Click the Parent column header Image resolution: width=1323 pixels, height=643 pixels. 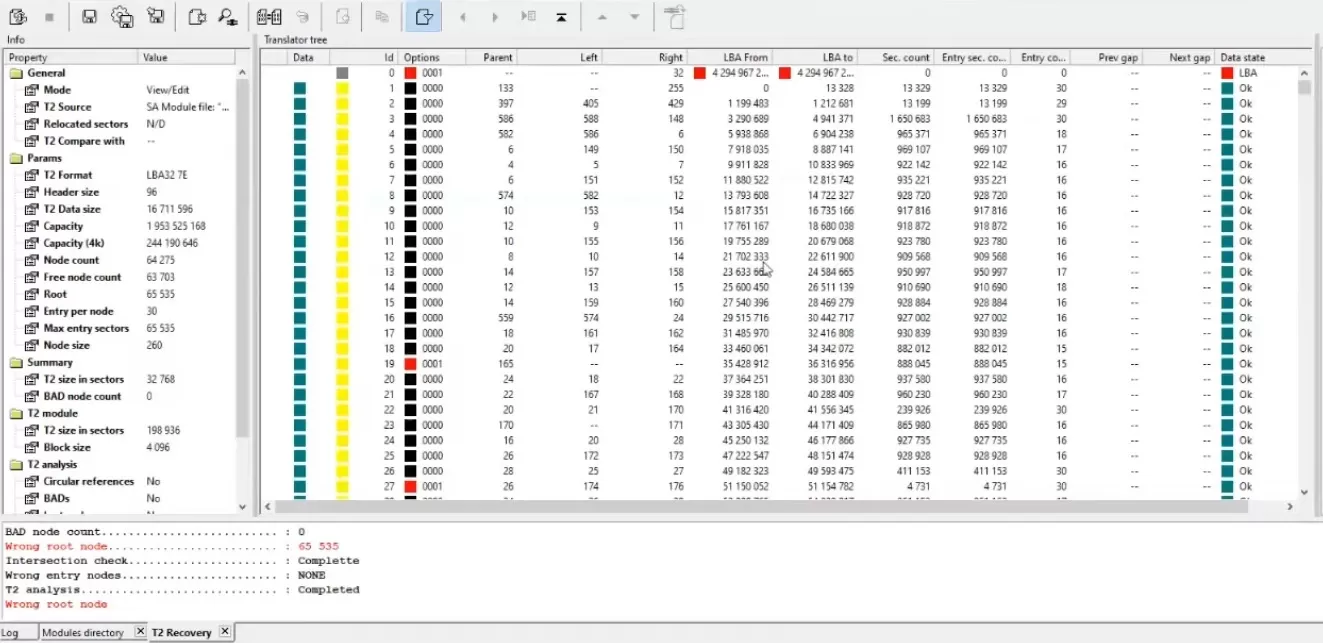coord(492,57)
